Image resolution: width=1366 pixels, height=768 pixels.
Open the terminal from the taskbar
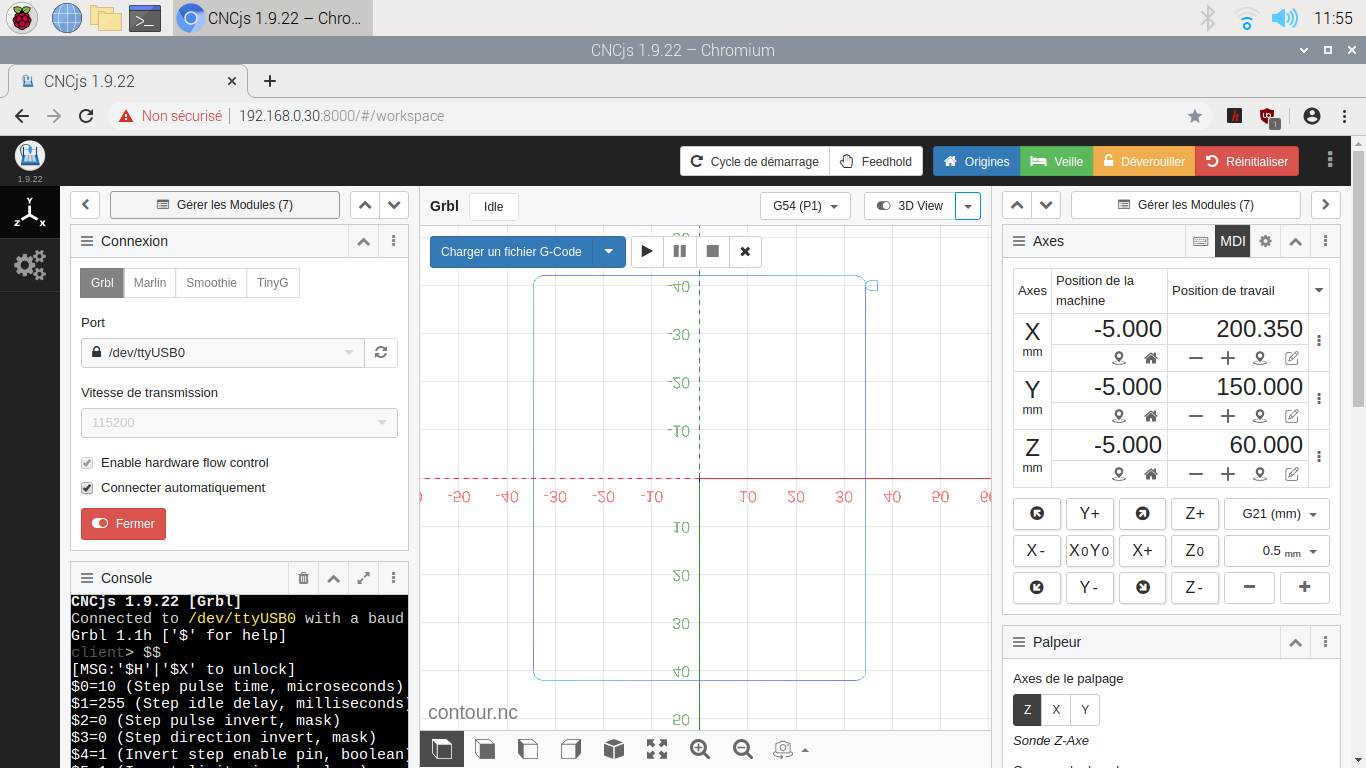pos(146,18)
